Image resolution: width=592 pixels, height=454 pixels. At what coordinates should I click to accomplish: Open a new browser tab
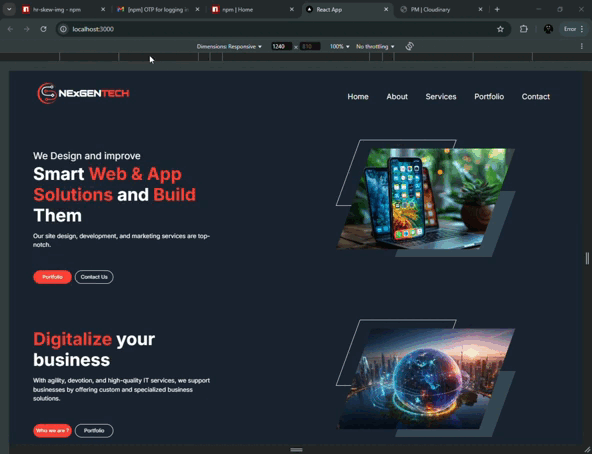point(497,9)
